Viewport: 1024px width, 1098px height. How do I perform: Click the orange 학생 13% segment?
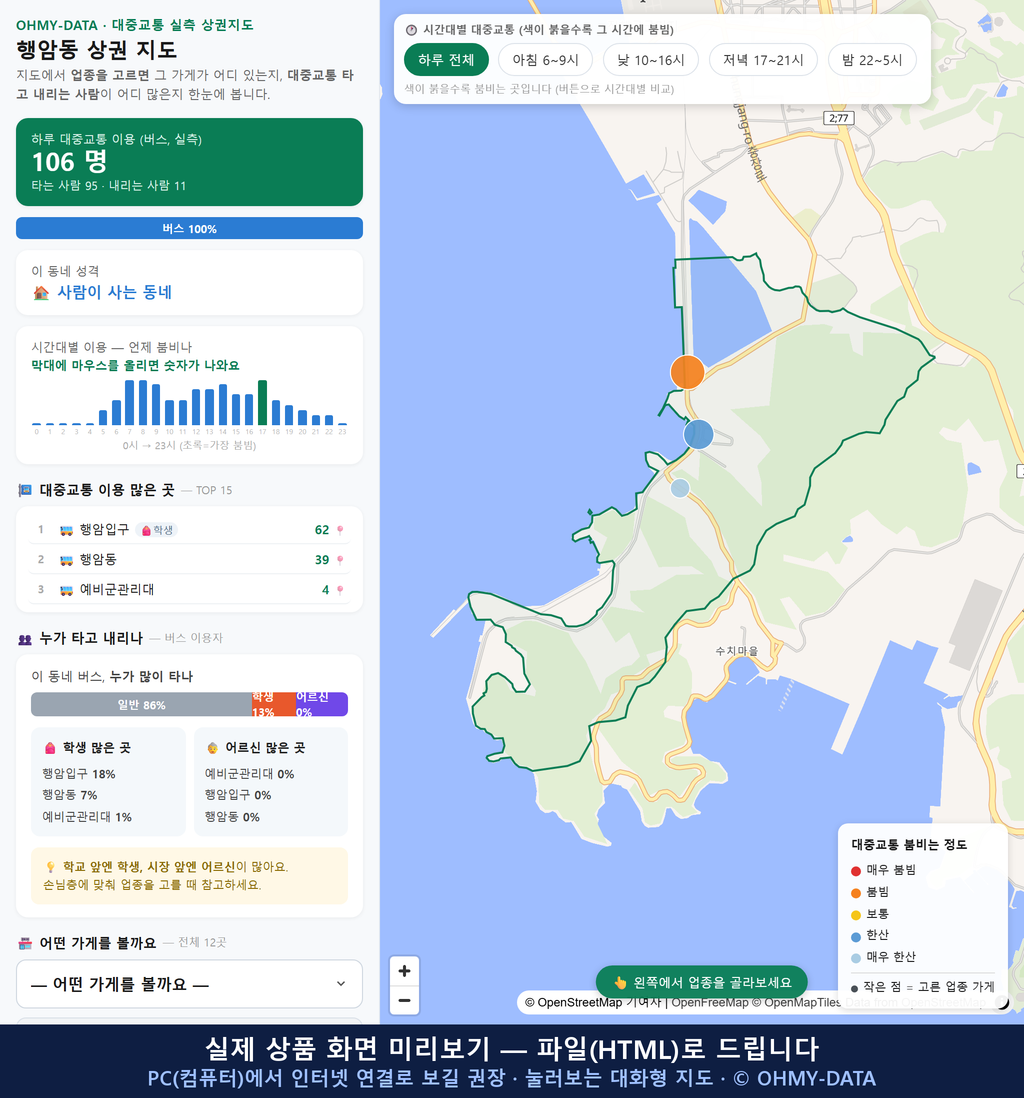(273, 704)
